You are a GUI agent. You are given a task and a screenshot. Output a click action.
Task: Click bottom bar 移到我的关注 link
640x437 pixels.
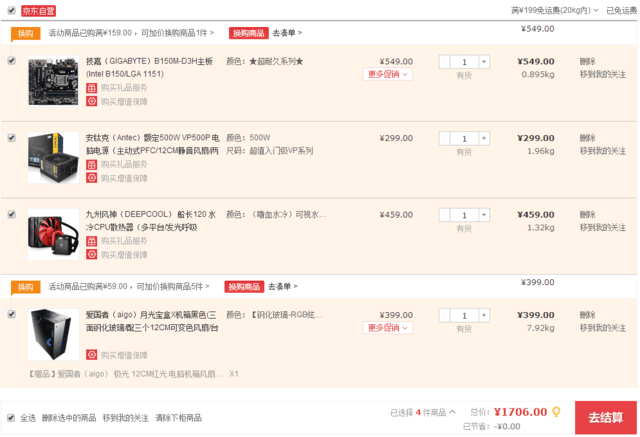tap(126, 418)
